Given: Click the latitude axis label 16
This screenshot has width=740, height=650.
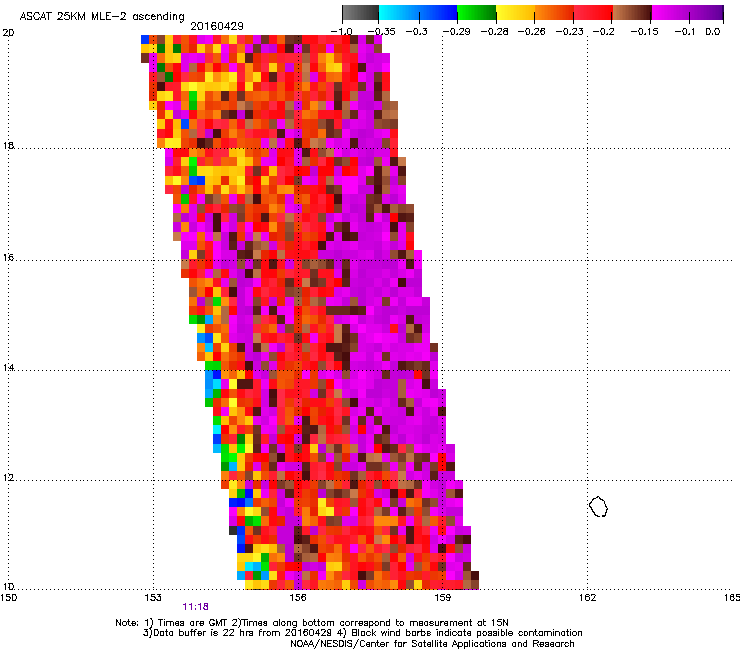Looking at the screenshot, I should tap(8, 258).
